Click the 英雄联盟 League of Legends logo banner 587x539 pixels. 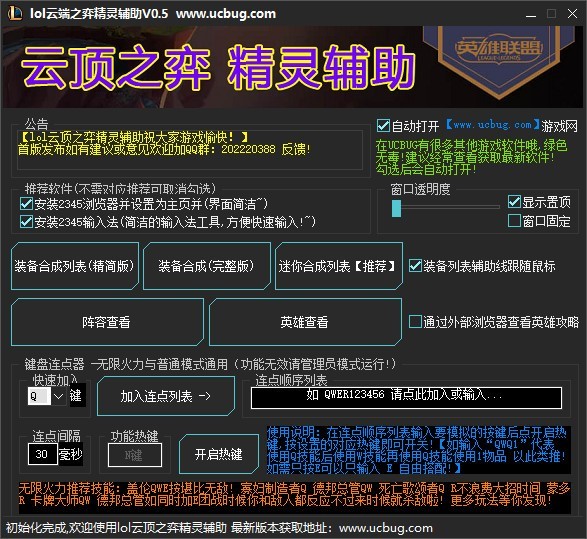(499, 62)
